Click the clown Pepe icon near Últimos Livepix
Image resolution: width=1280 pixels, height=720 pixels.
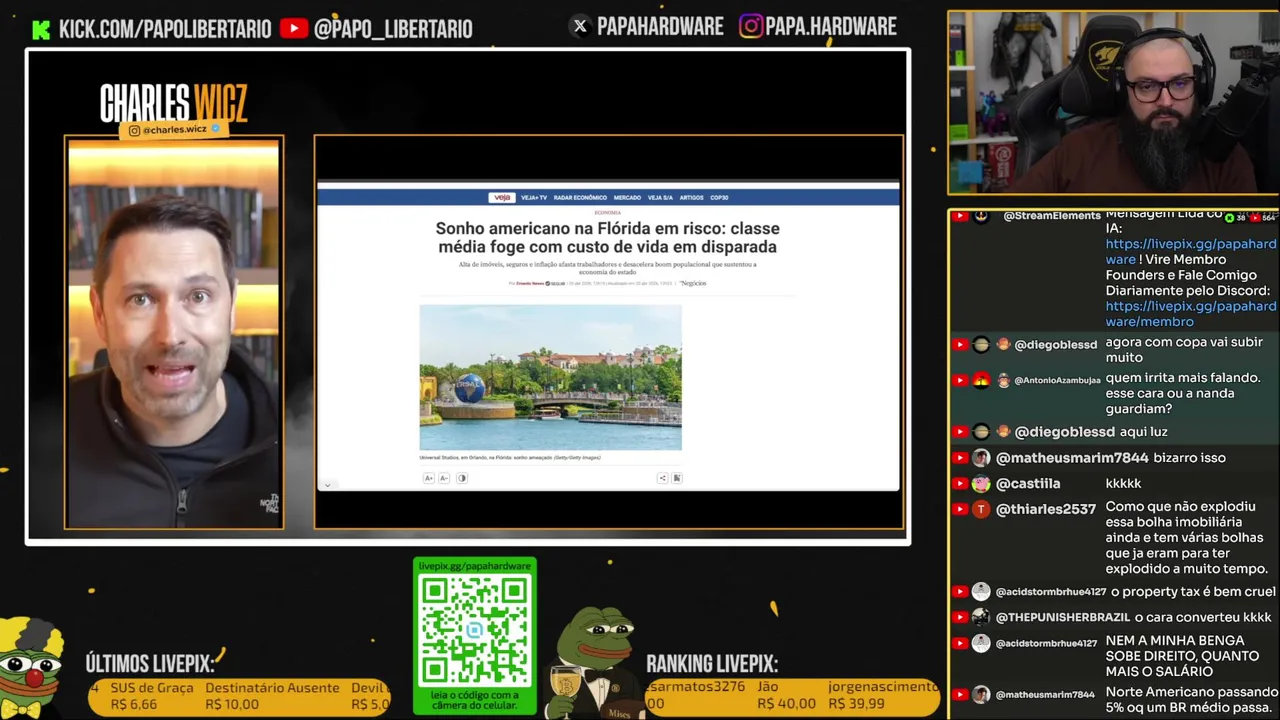[32, 667]
